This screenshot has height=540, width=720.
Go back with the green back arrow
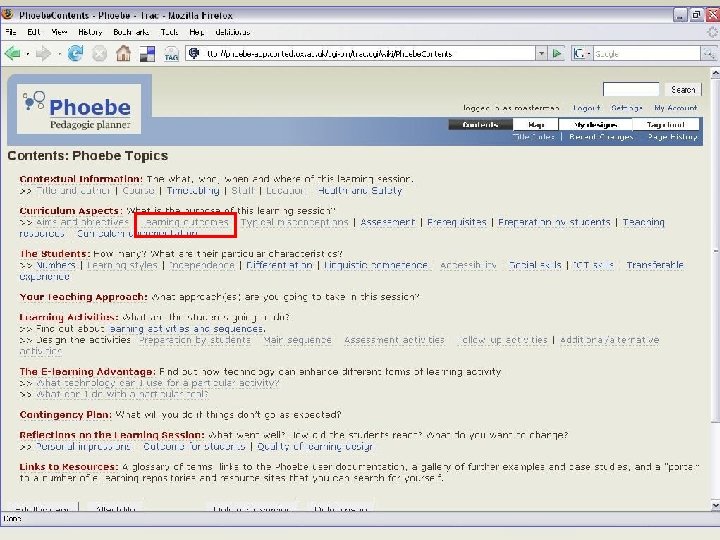click(12, 54)
